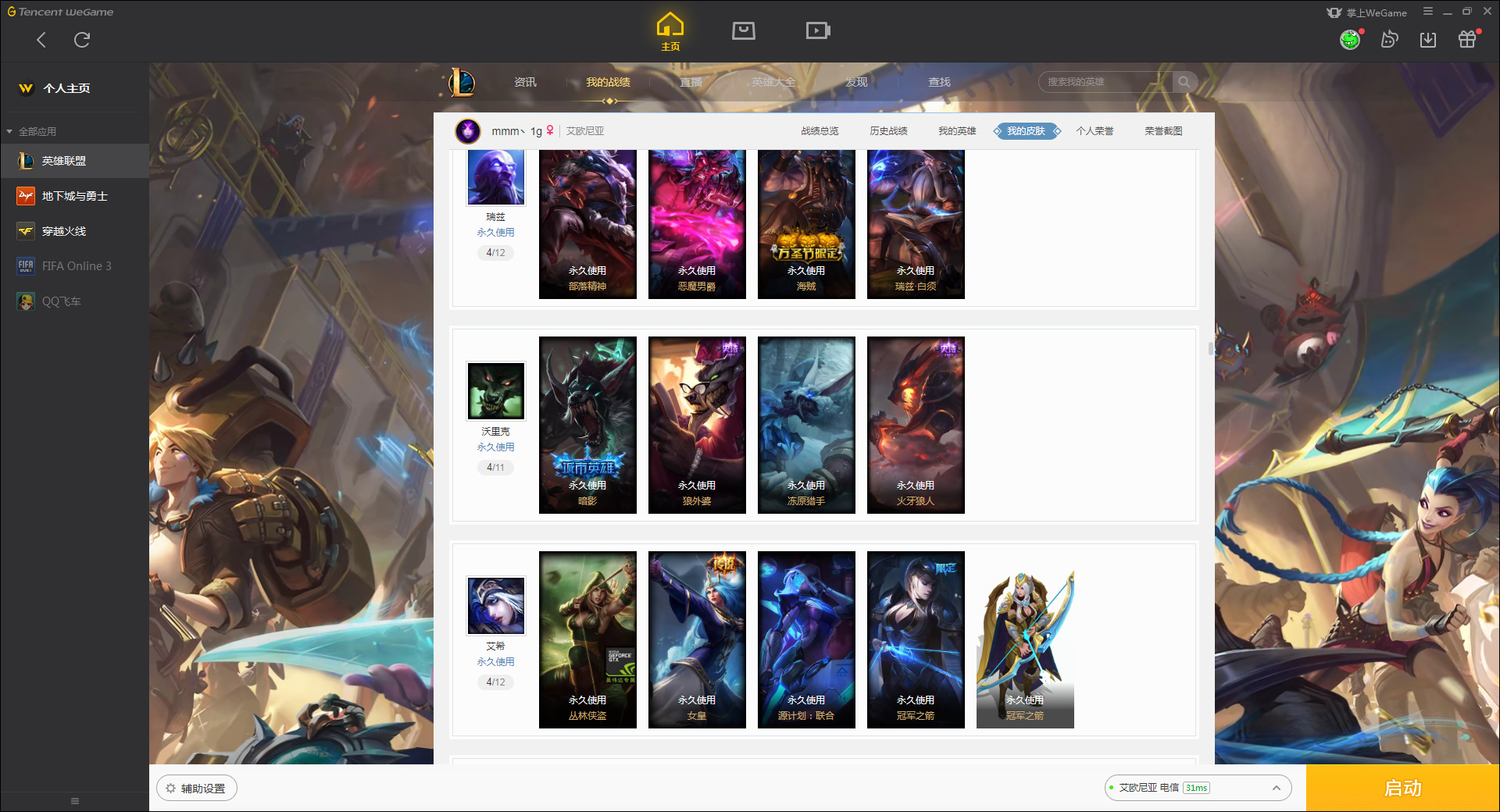Click the 艾欧尼亚 server label near username
This screenshot has height=812, width=1500.
point(585,131)
